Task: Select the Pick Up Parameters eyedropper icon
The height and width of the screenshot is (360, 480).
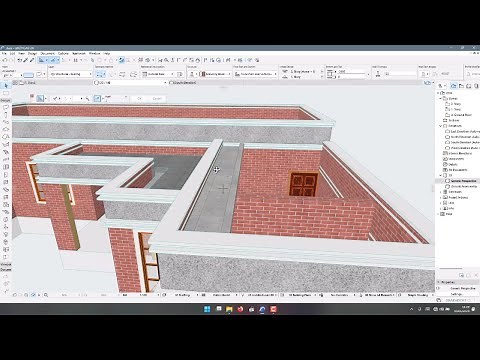Action: (26, 60)
